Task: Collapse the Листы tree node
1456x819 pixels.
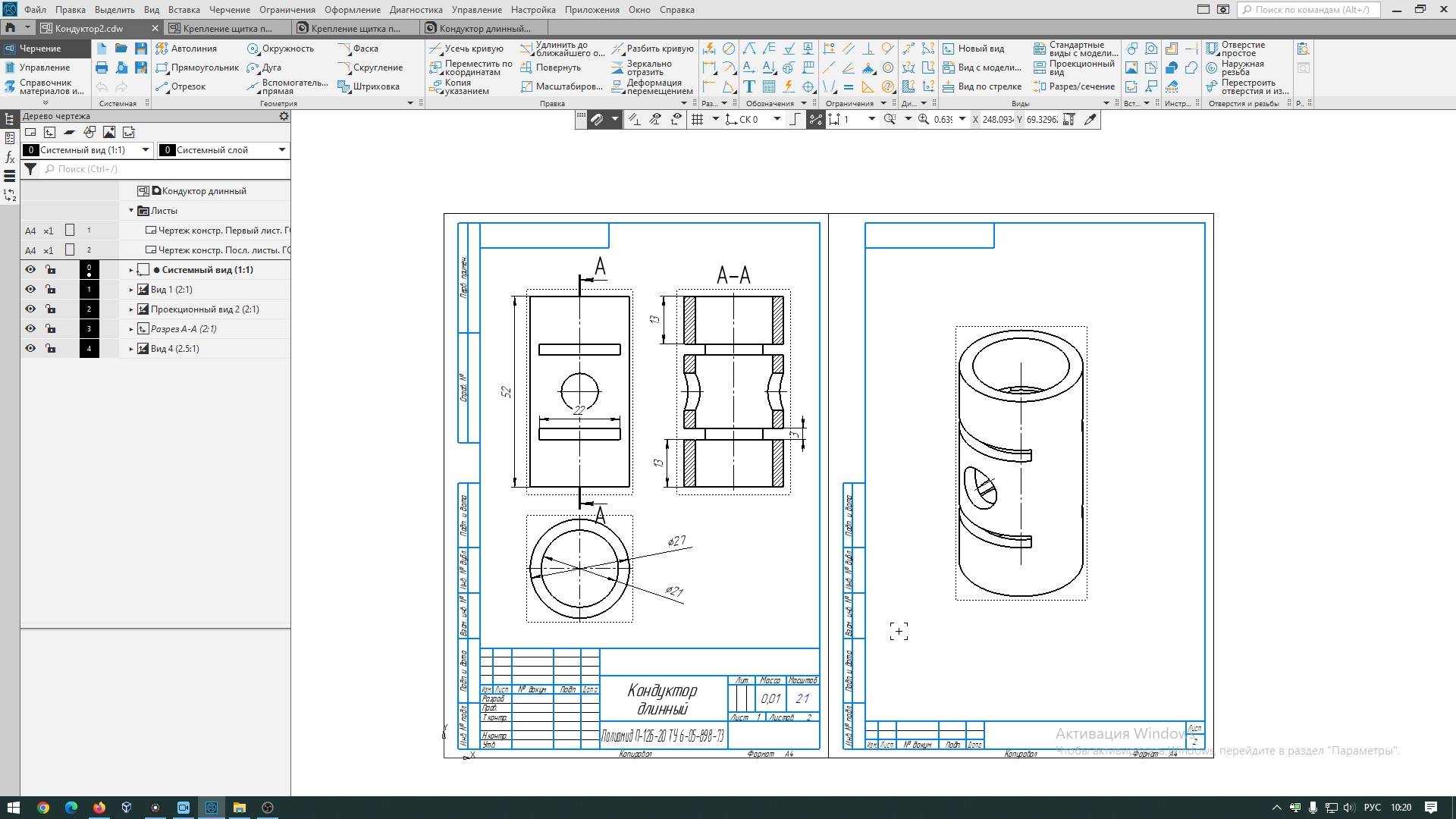Action: [x=131, y=211]
